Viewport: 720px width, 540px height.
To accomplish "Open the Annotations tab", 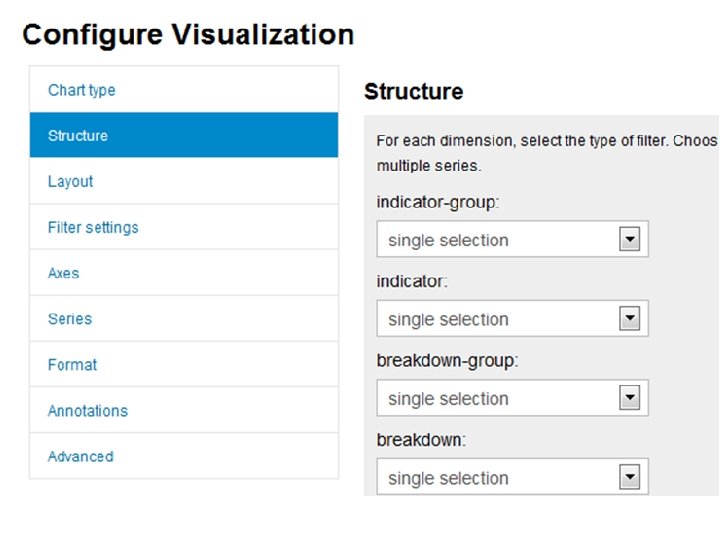I will (88, 411).
